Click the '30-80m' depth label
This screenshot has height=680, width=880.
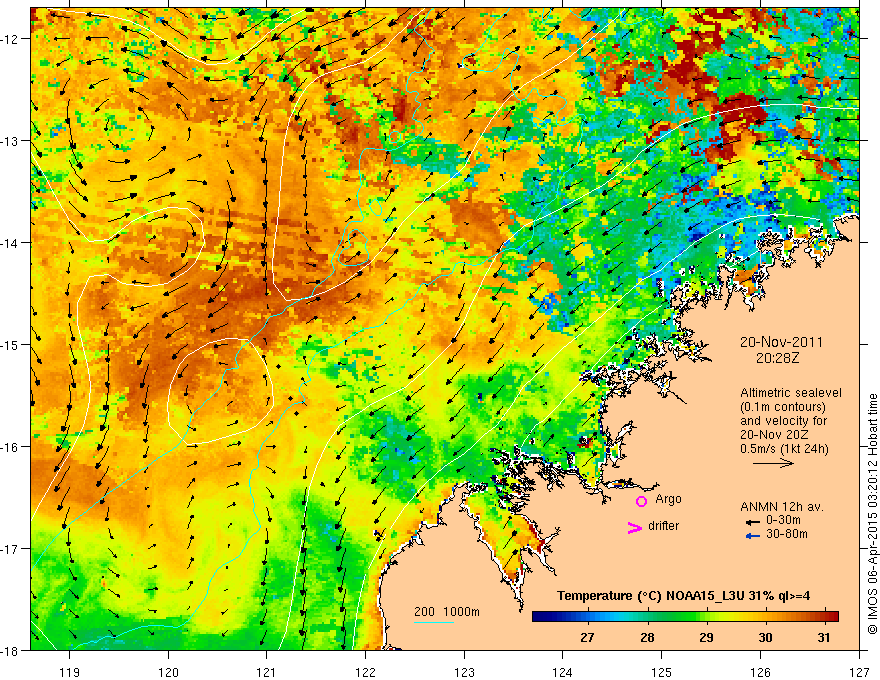pos(787,534)
